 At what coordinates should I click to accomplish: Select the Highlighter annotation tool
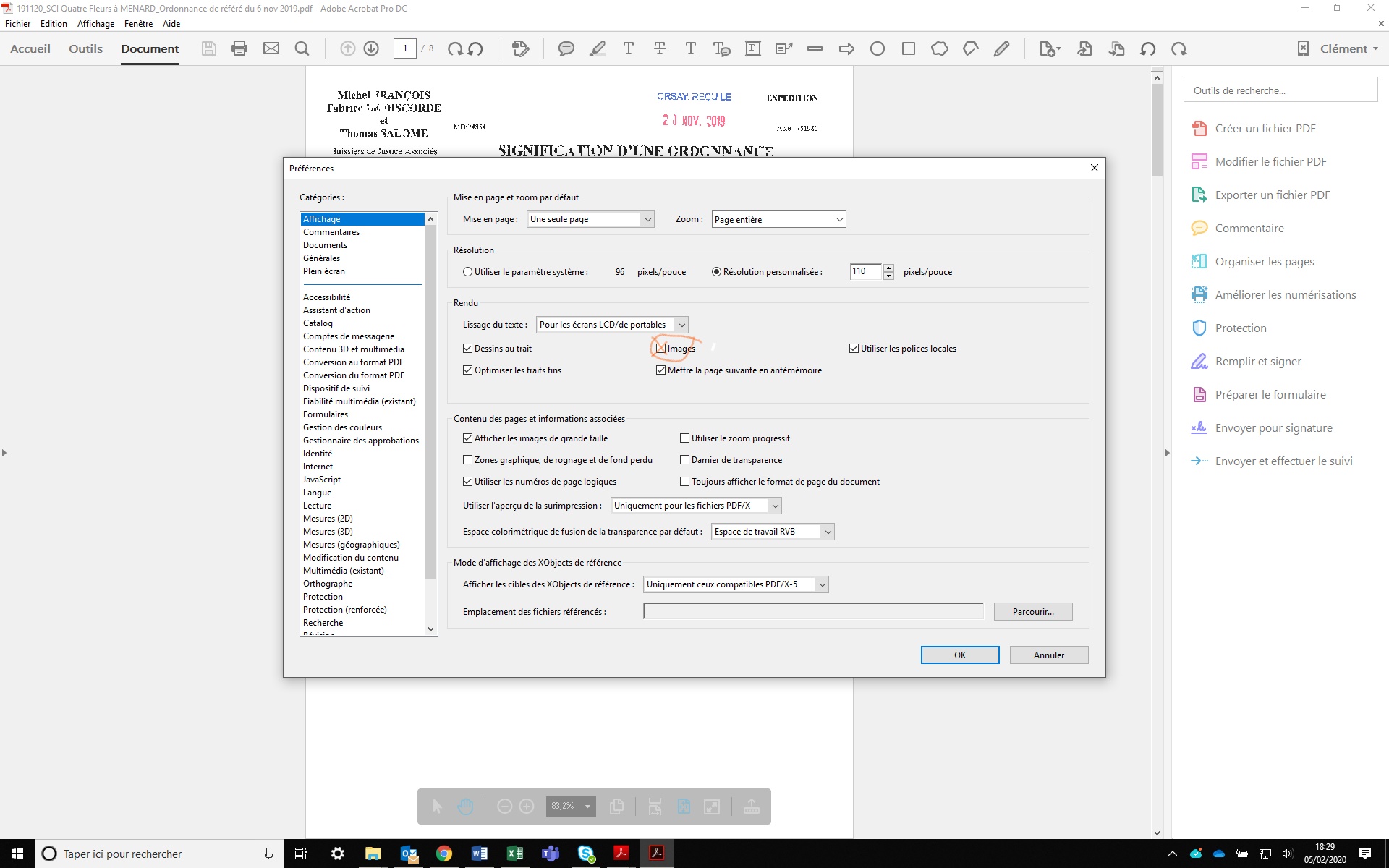tap(598, 48)
